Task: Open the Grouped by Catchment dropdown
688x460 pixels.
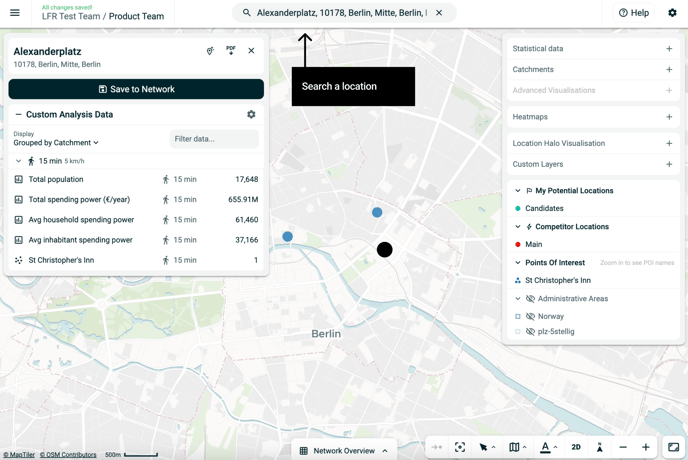Action: click(56, 143)
